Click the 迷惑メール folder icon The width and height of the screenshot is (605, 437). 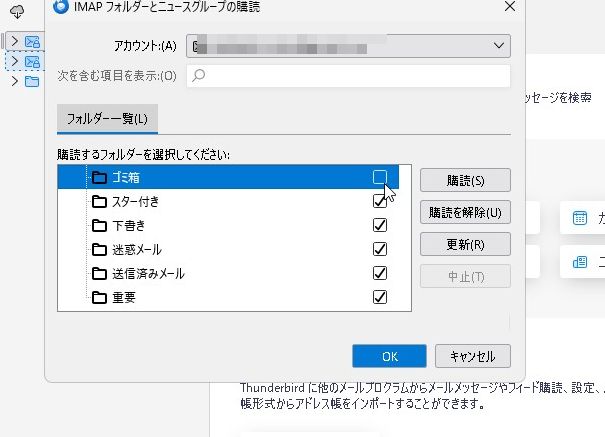(99, 250)
